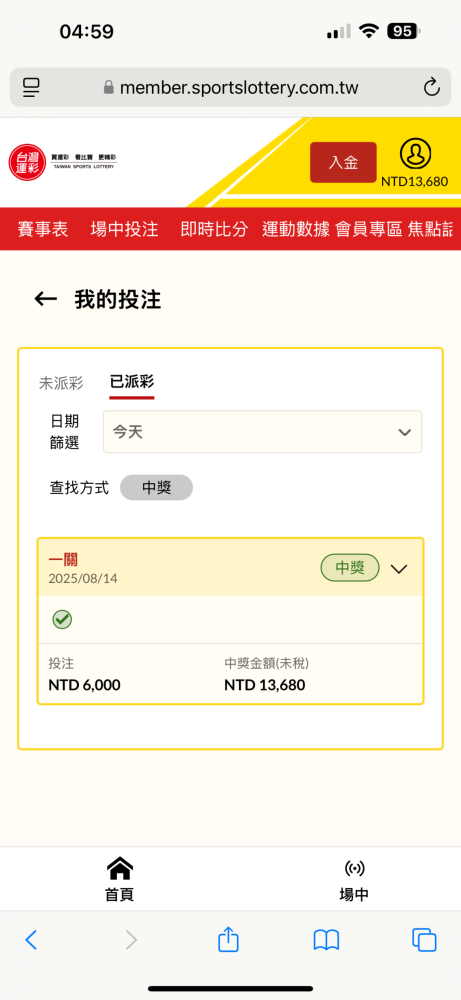Click the red 入金 deposit button
Image resolution: width=461 pixels, height=1000 pixels.
coord(343,163)
